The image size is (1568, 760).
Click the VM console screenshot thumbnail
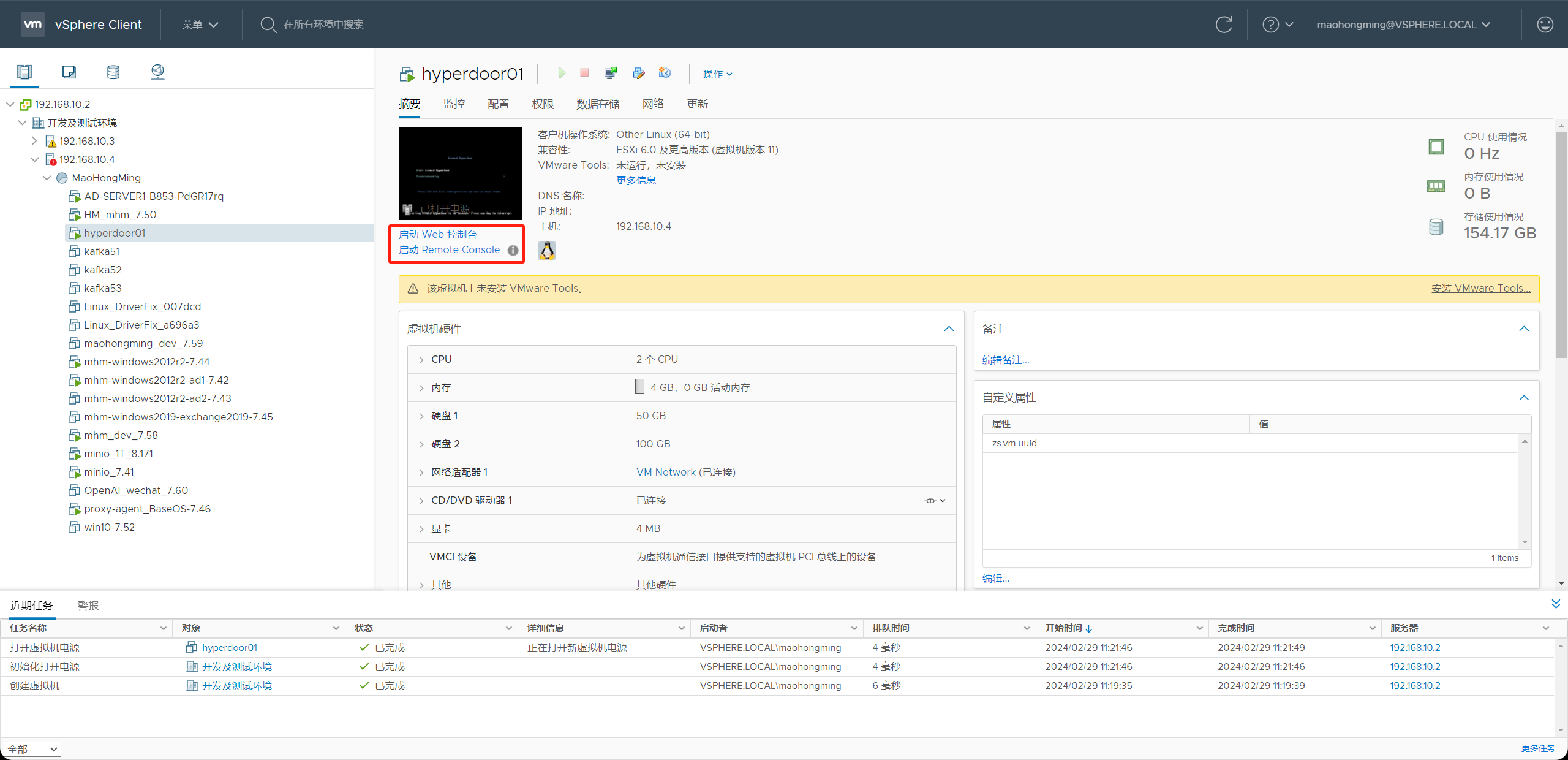coord(461,173)
